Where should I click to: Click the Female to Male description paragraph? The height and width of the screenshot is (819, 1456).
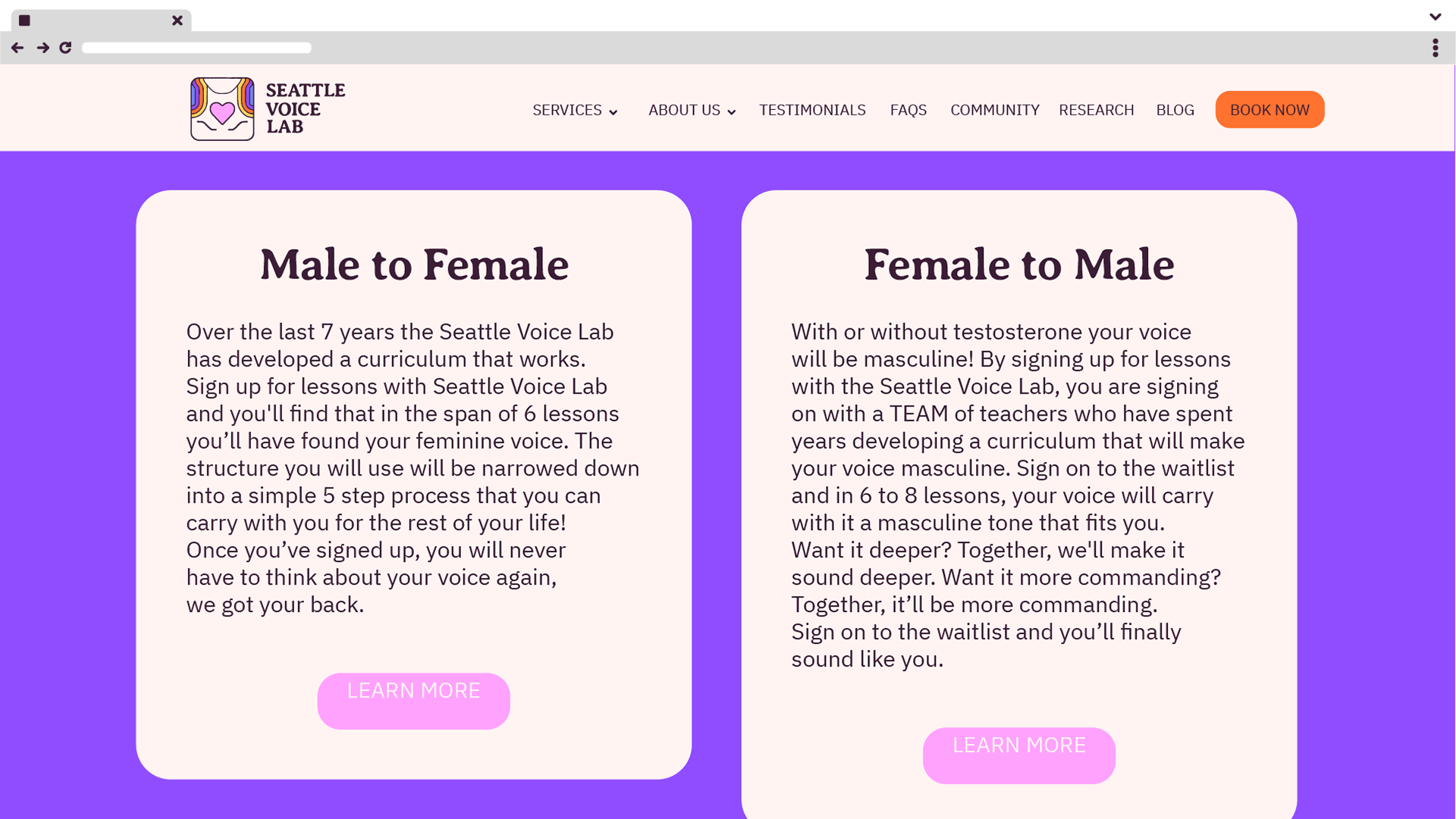pyautogui.click(x=1018, y=495)
